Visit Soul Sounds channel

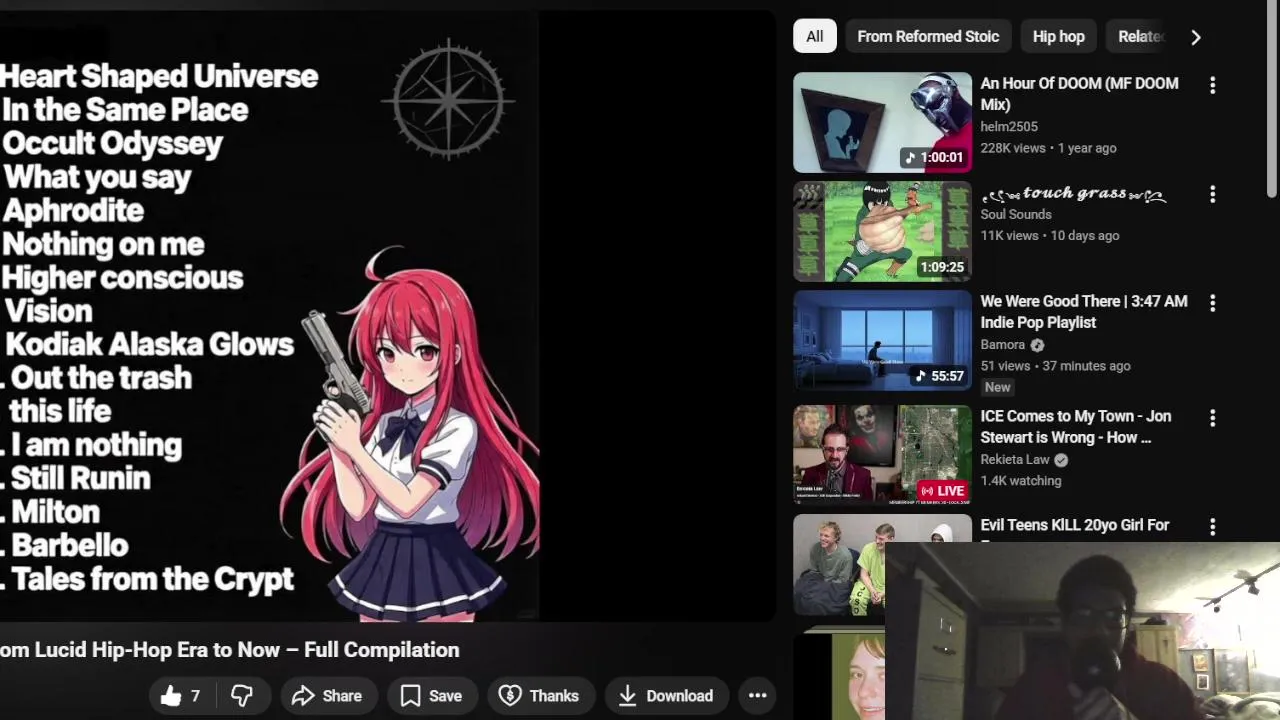point(1016,214)
